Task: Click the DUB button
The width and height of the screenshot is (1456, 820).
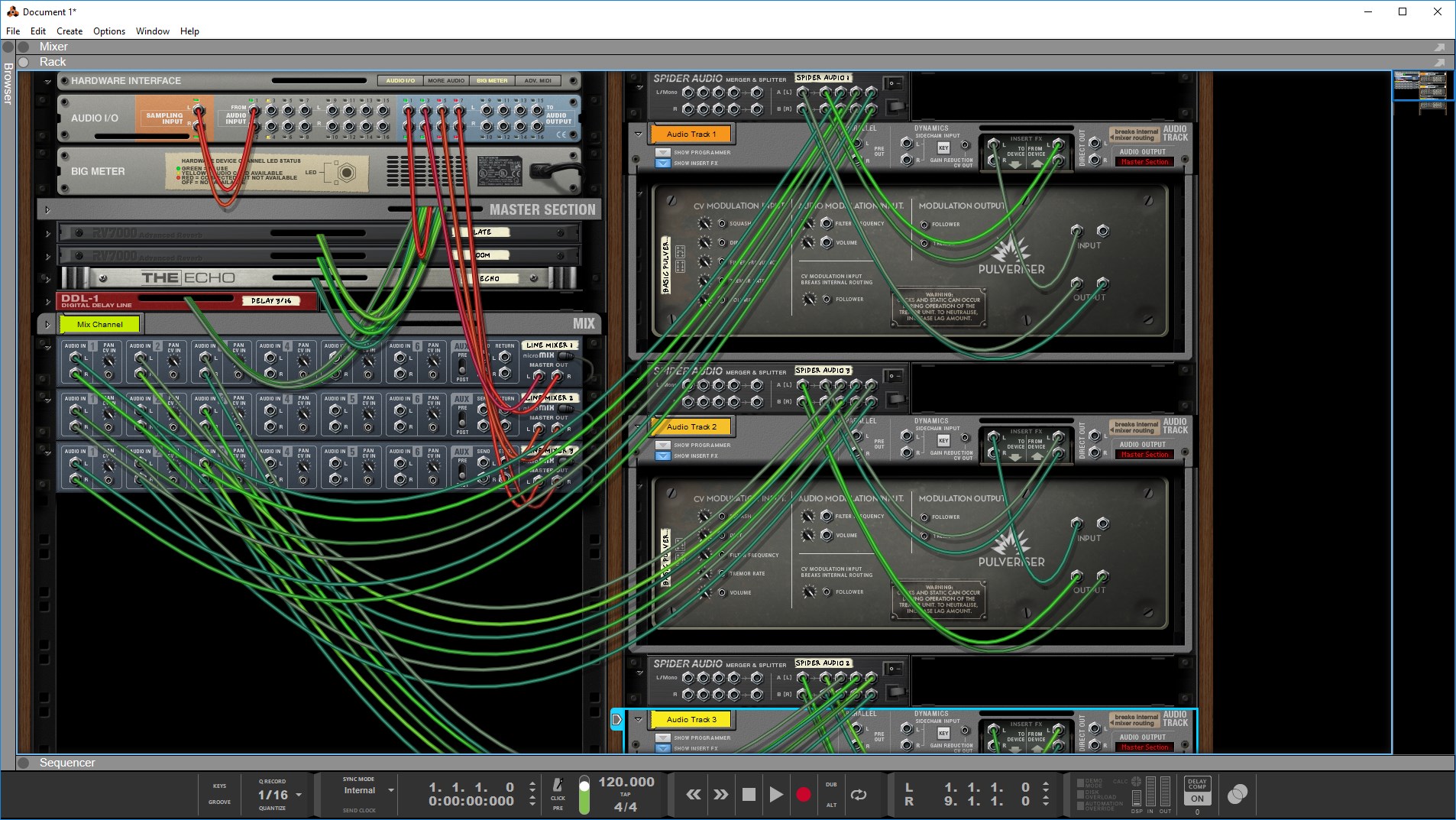Action: click(x=831, y=785)
